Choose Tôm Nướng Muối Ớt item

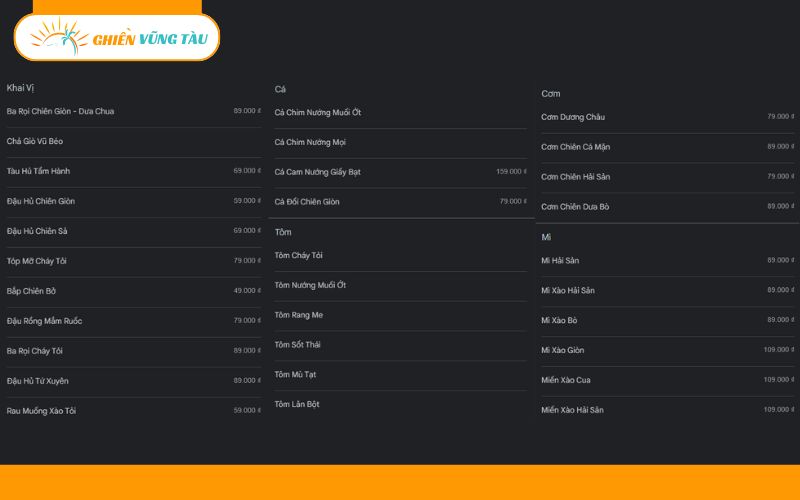[310, 285]
